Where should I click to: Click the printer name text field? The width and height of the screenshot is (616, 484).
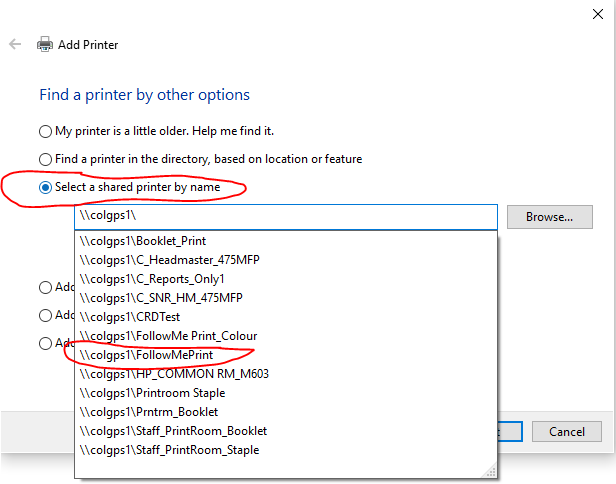pos(285,217)
